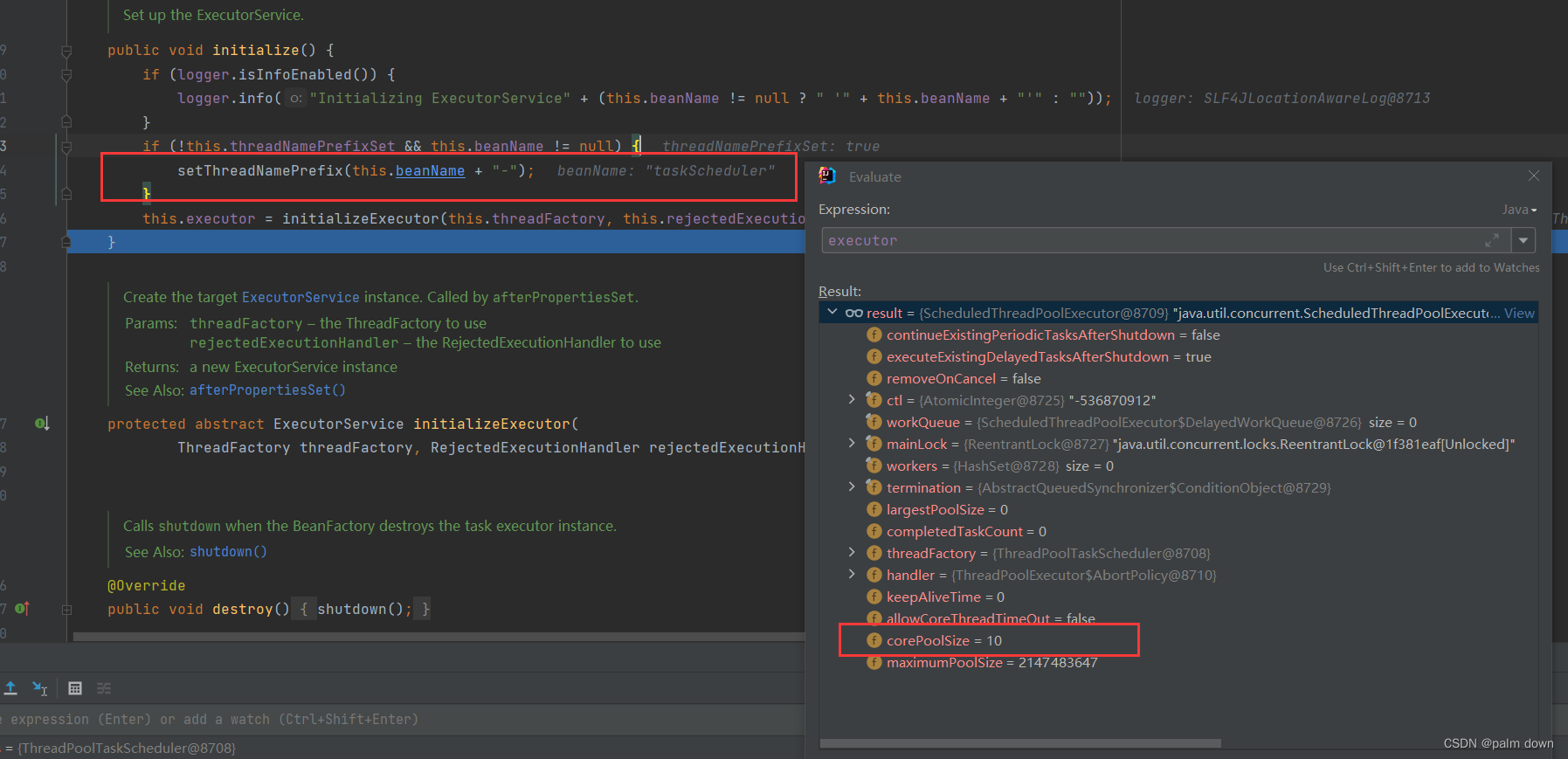Click the Result tree horizontal scrollbar

tap(1020, 744)
